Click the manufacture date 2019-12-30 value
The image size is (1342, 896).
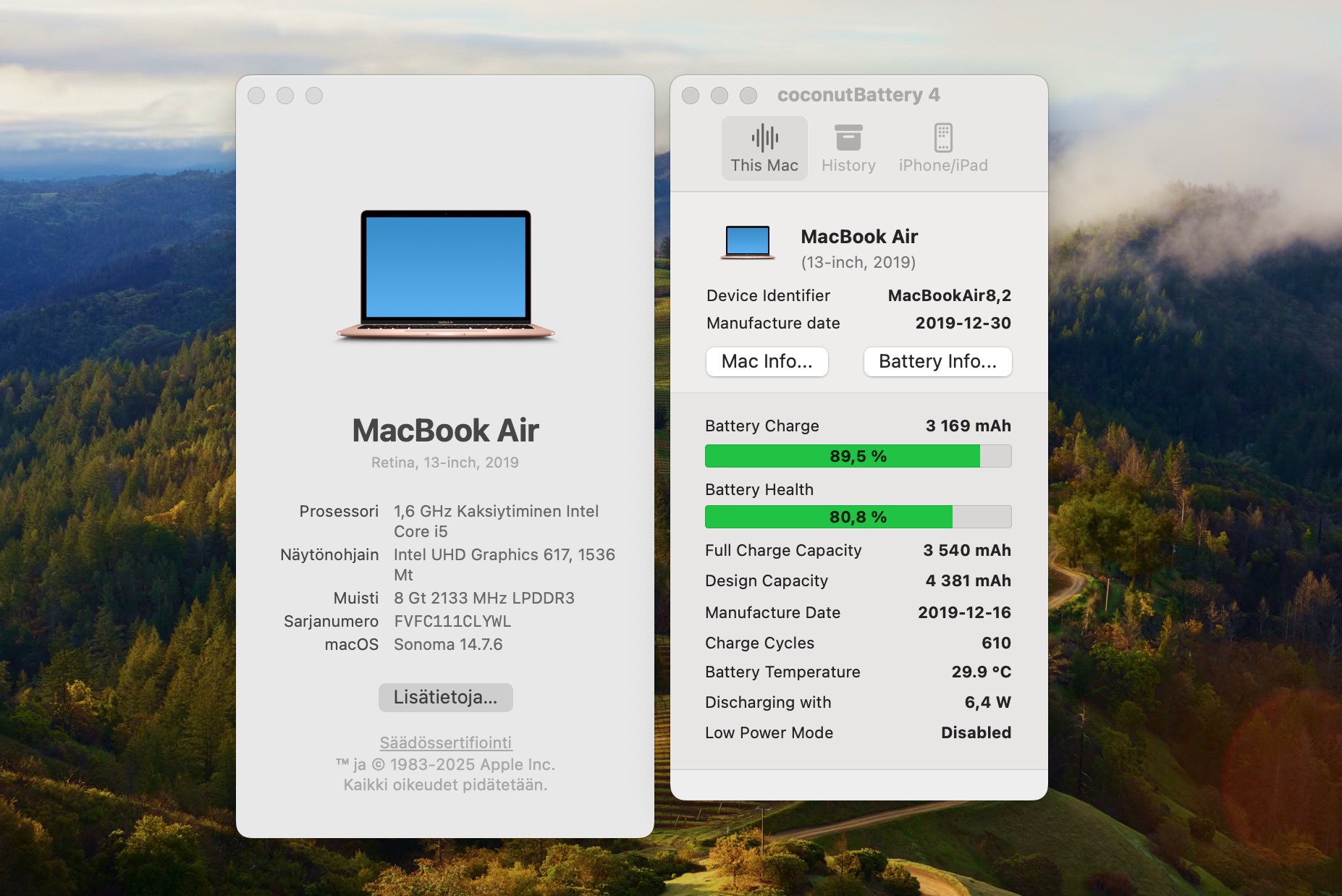pos(963,323)
